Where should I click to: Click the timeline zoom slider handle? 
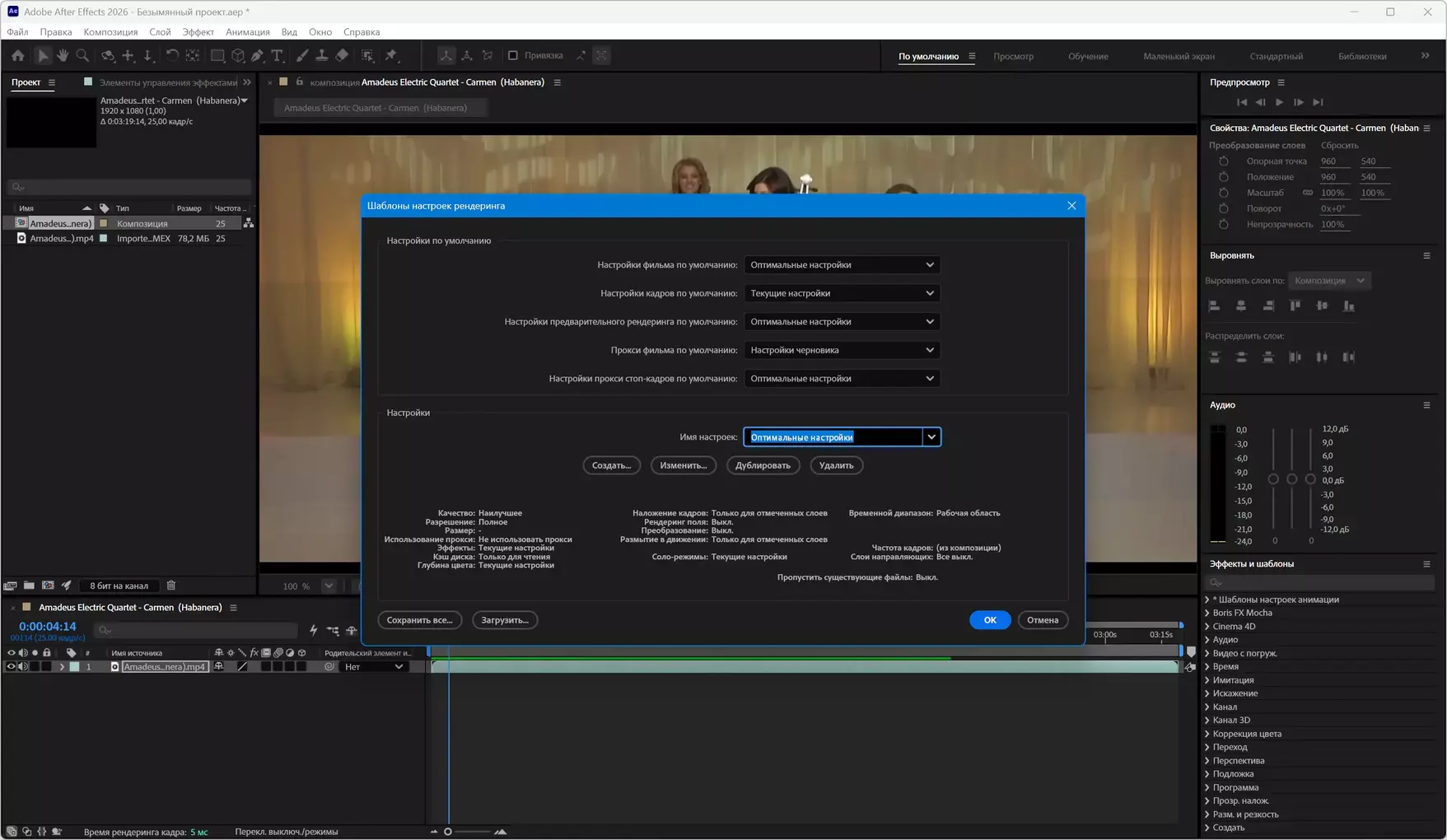[448, 832]
